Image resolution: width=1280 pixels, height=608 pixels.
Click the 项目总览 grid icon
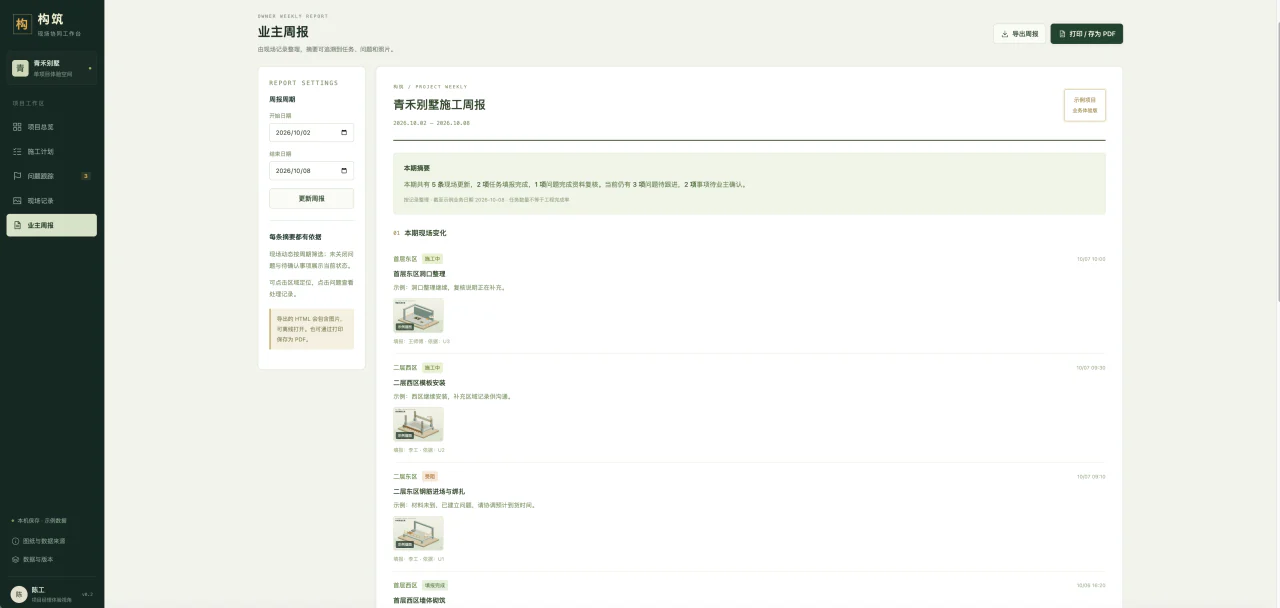pos(17,127)
